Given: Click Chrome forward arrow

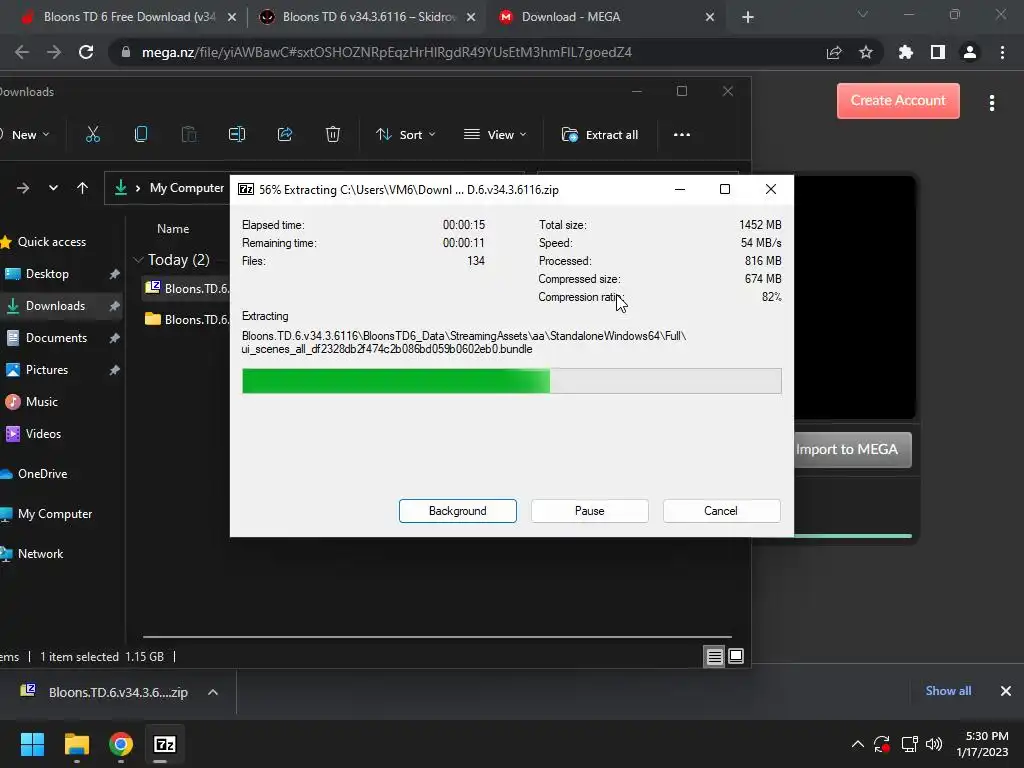Looking at the screenshot, I should [x=54, y=52].
